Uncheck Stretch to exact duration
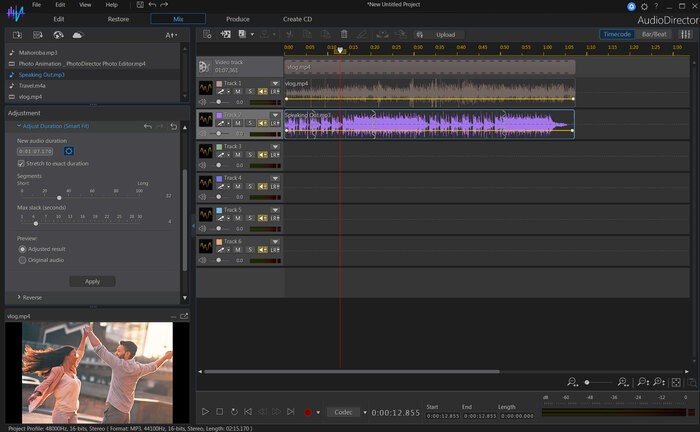This screenshot has height=432, width=700. (x=21, y=162)
